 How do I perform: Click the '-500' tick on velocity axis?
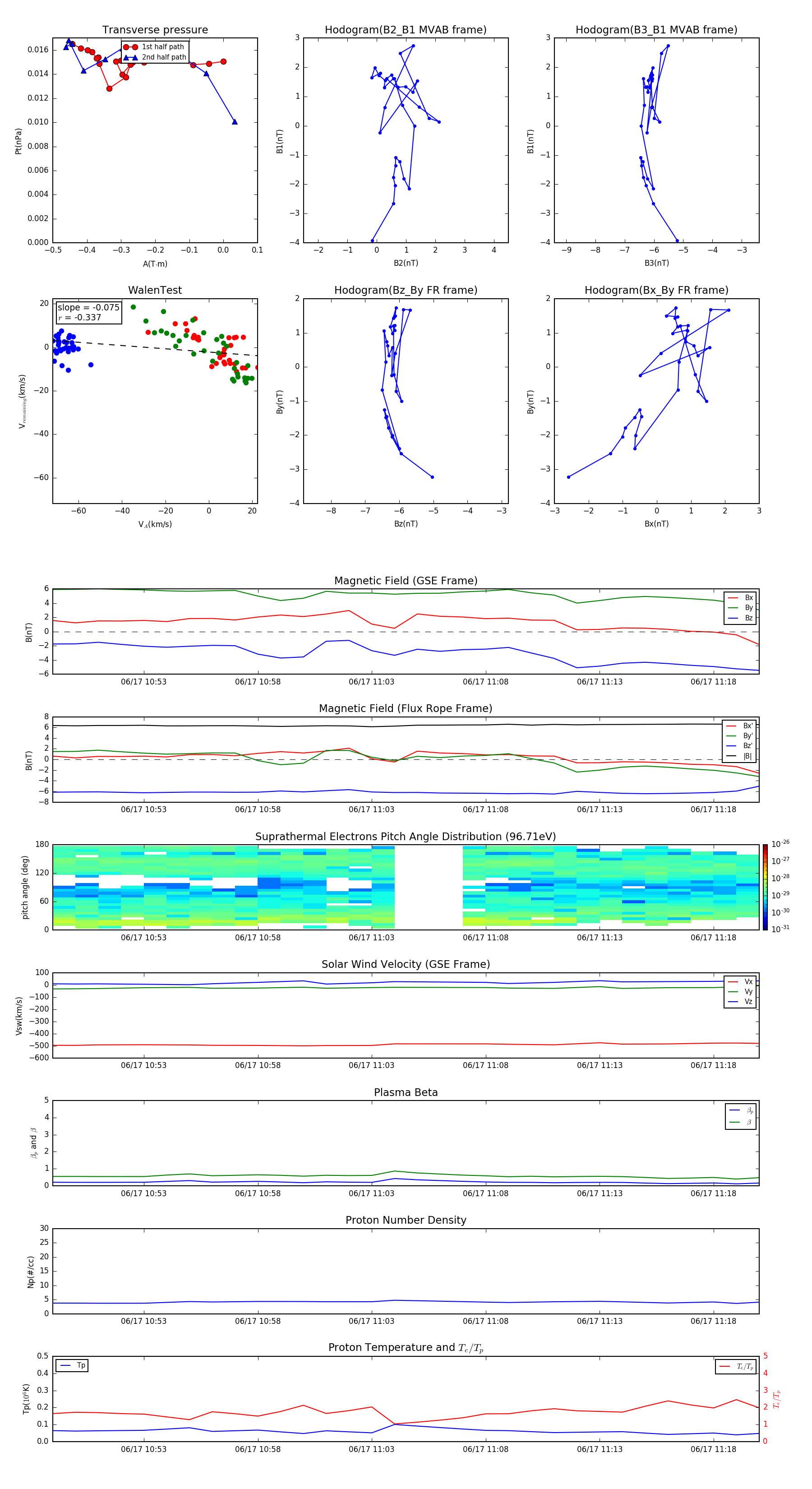pyautogui.click(x=40, y=1045)
